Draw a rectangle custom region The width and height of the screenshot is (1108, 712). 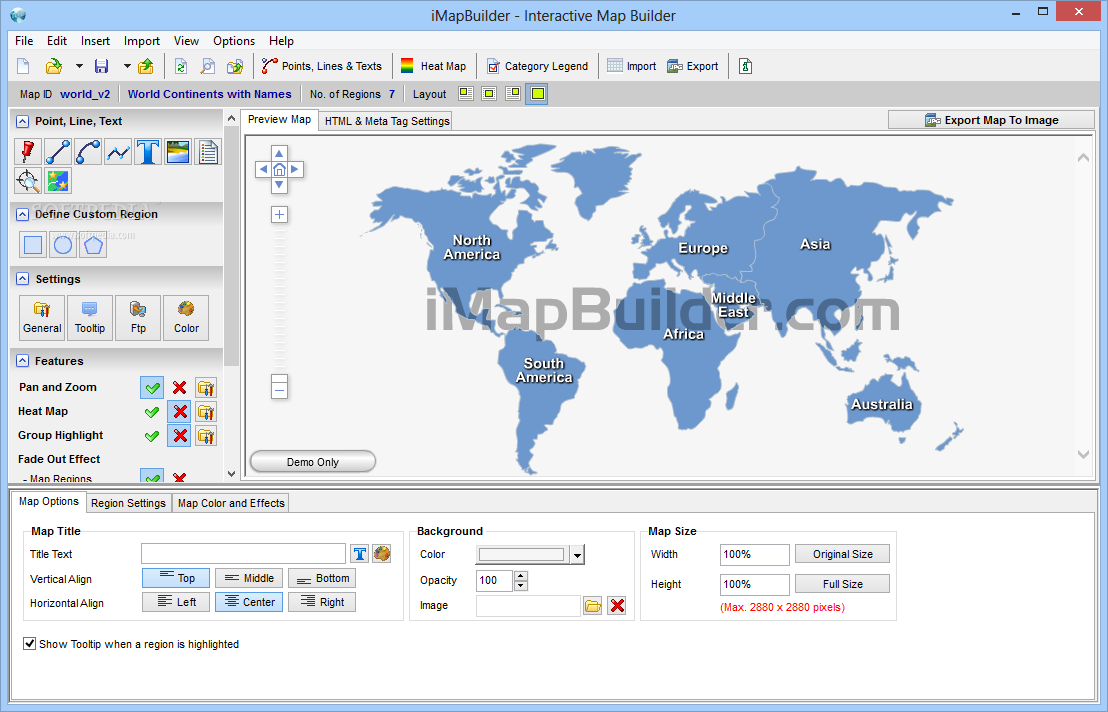[33, 245]
